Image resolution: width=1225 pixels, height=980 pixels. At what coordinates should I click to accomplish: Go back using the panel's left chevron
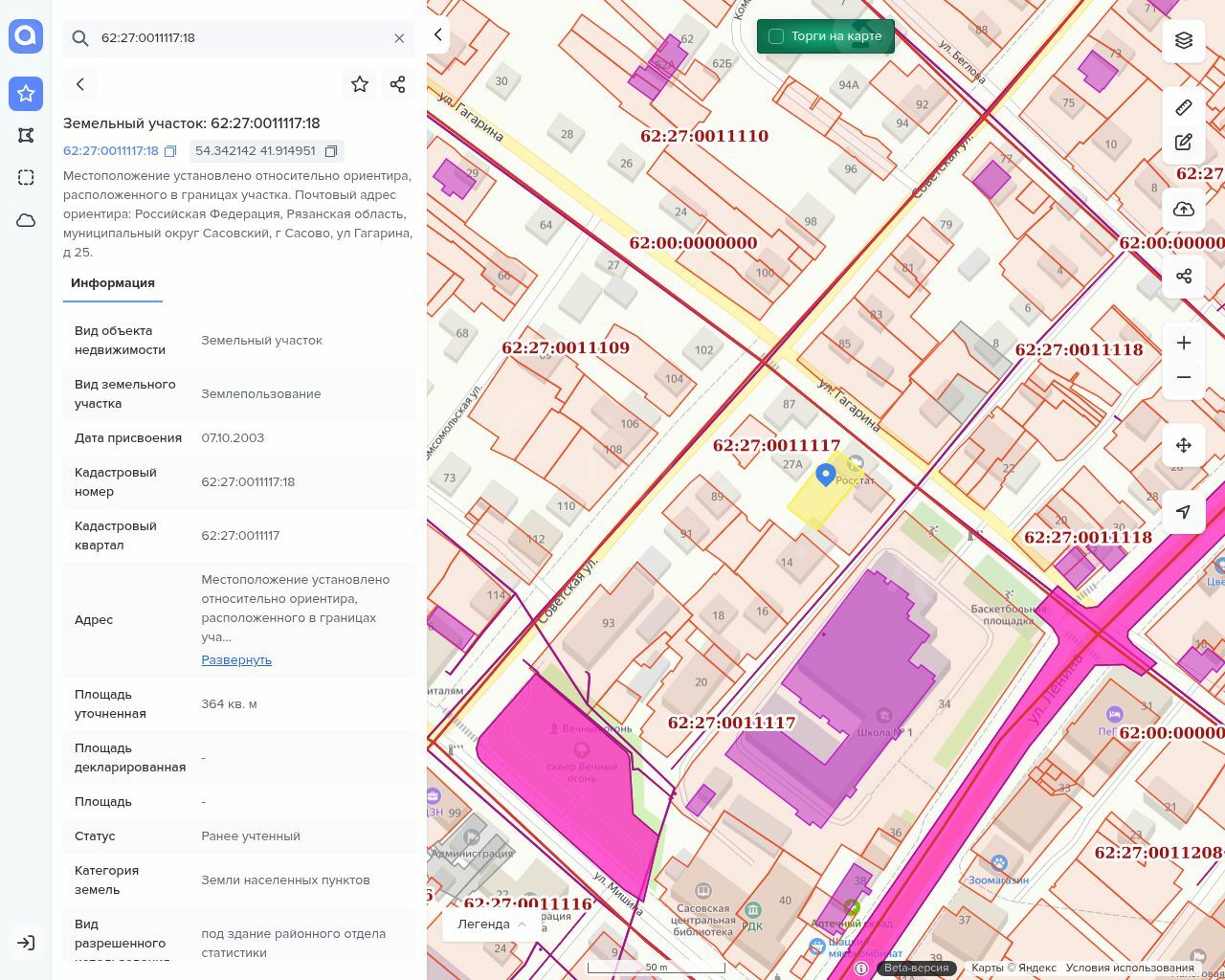click(80, 84)
